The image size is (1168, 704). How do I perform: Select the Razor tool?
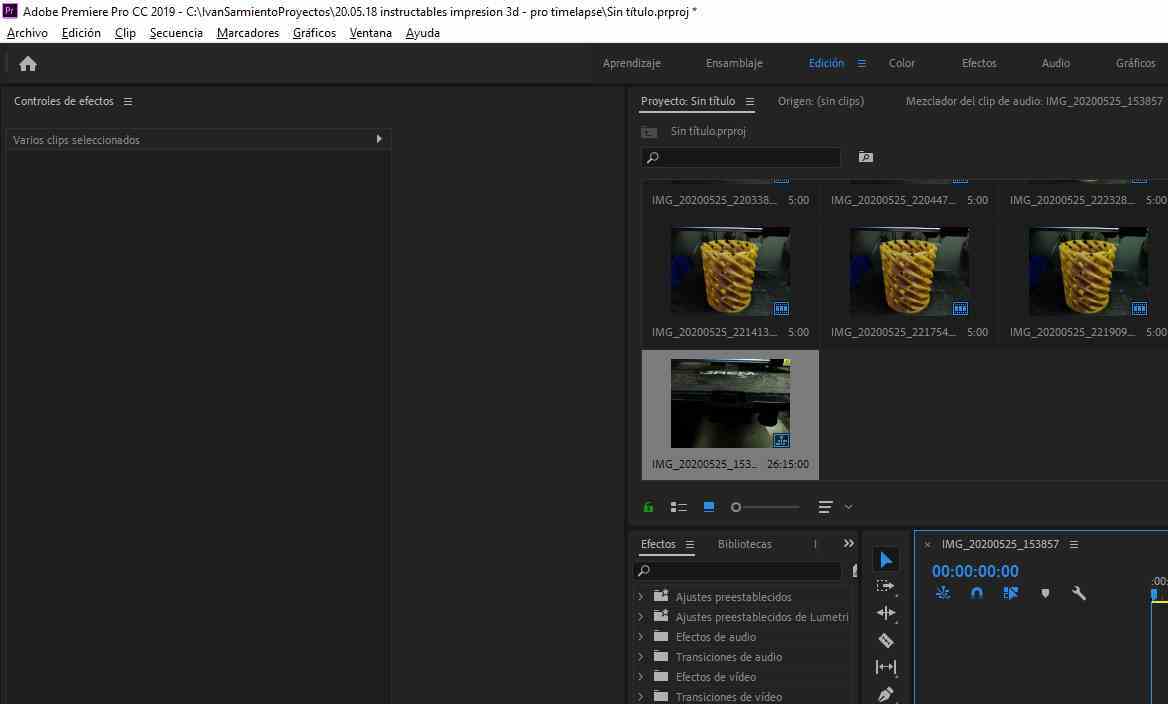tap(886, 640)
